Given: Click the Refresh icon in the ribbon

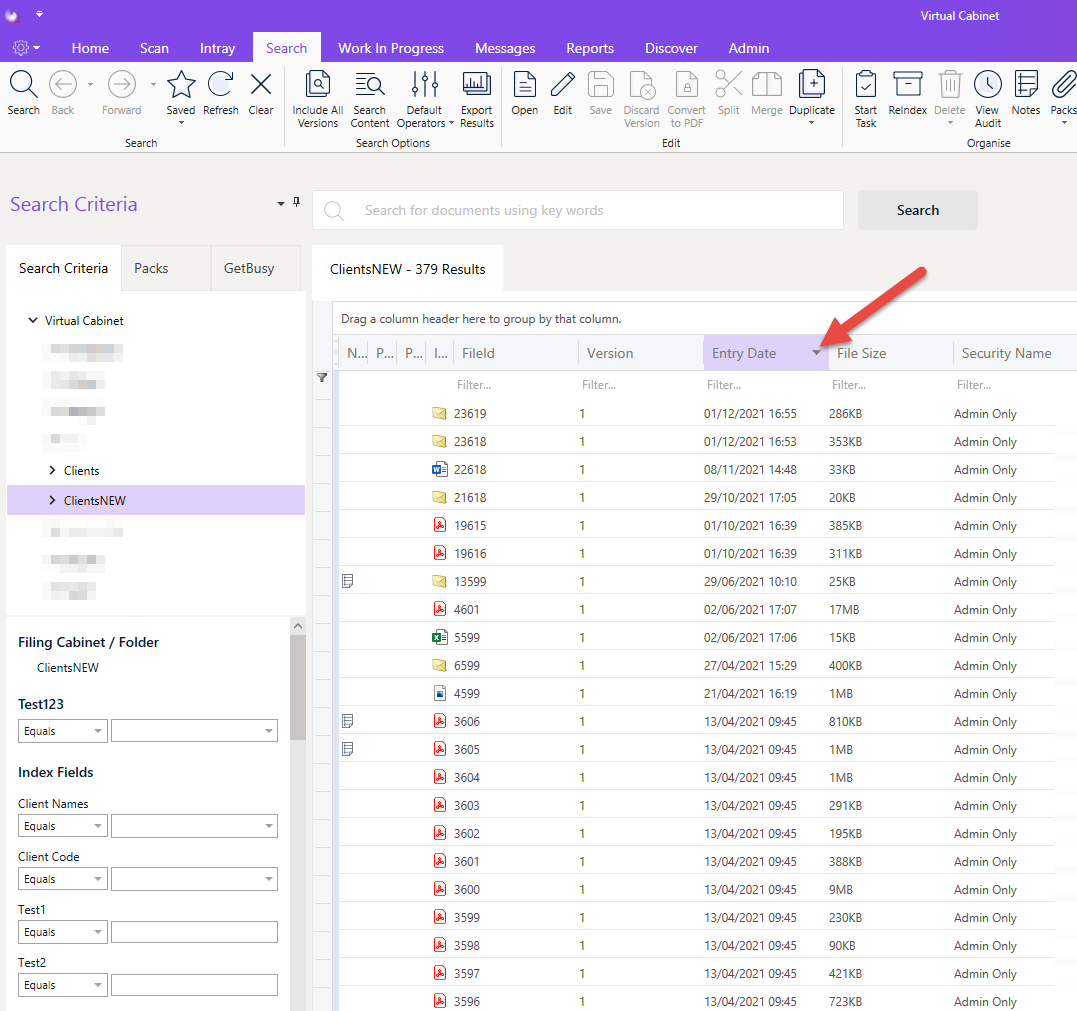Looking at the screenshot, I should [220, 85].
